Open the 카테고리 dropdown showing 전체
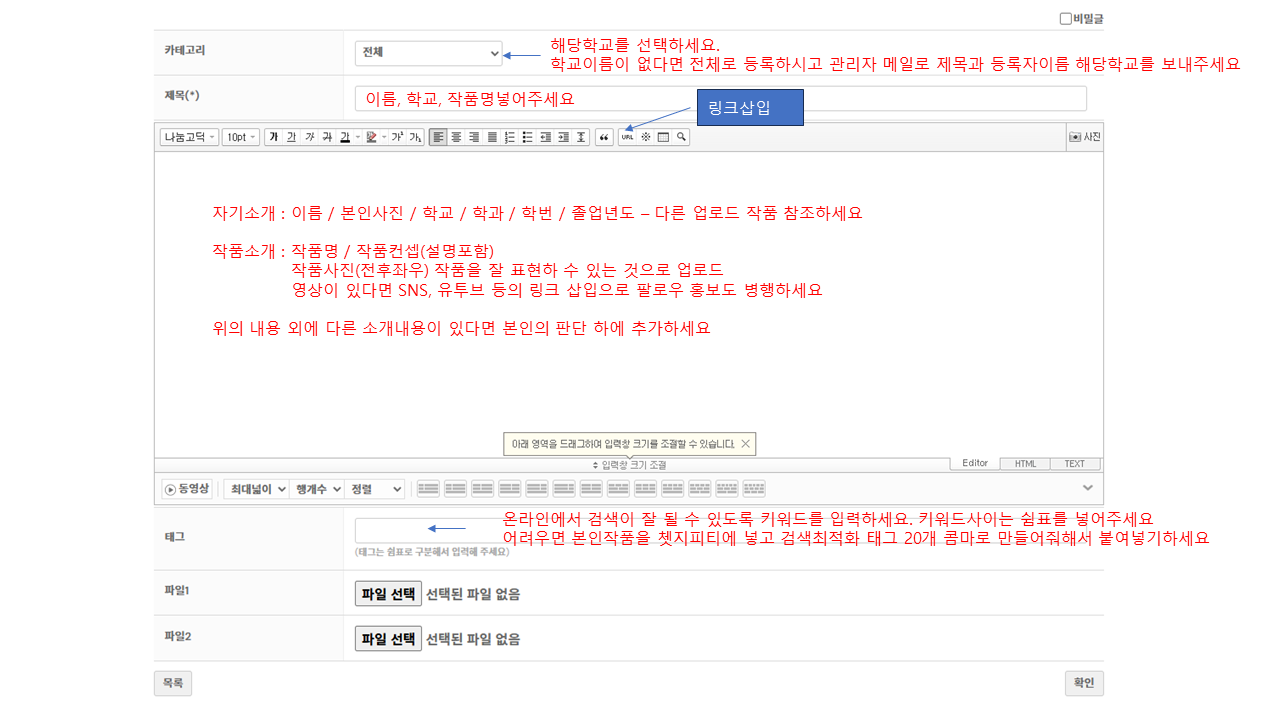The width and height of the screenshot is (1280, 720). pyautogui.click(x=428, y=53)
